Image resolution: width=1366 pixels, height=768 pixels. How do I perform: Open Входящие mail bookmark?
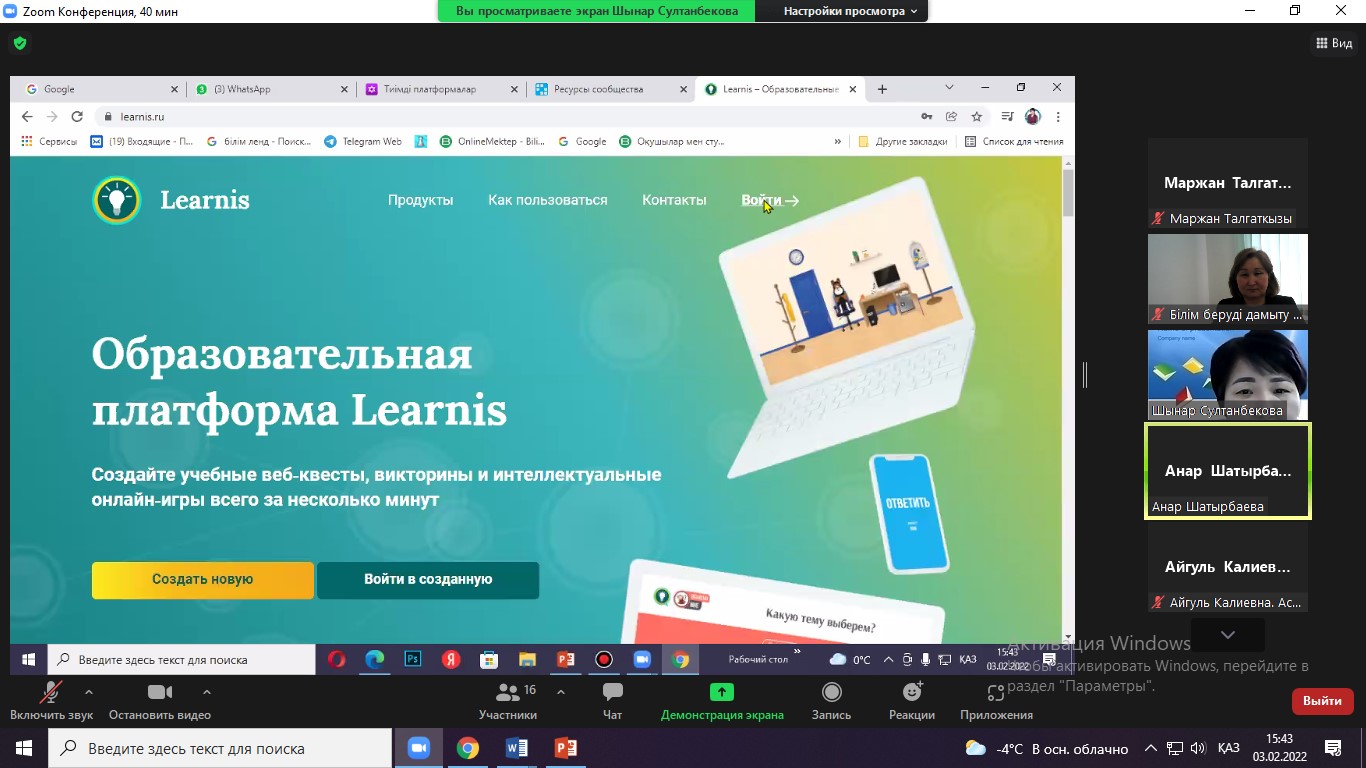pos(142,142)
